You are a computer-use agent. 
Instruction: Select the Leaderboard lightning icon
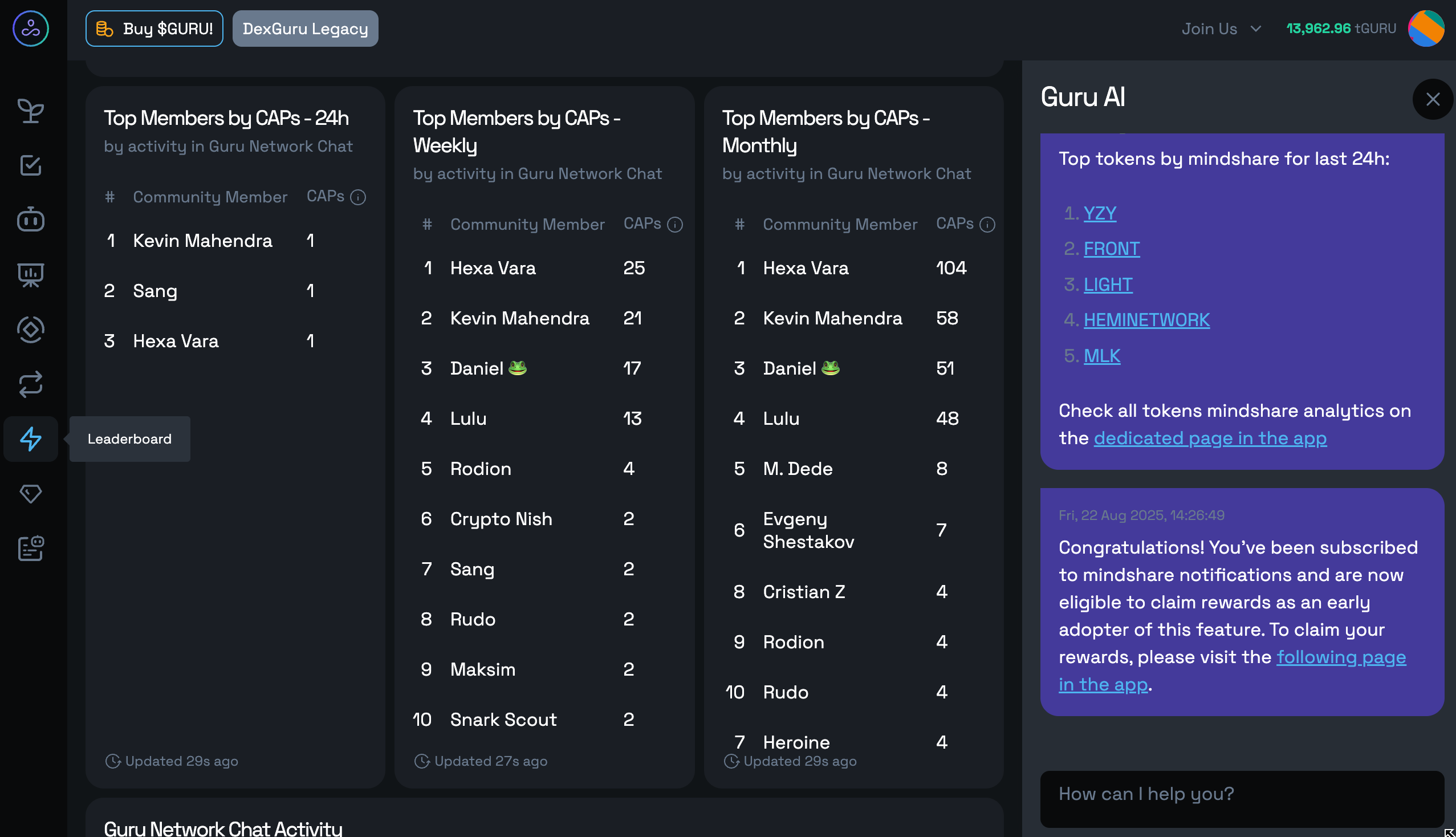[30, 439]
